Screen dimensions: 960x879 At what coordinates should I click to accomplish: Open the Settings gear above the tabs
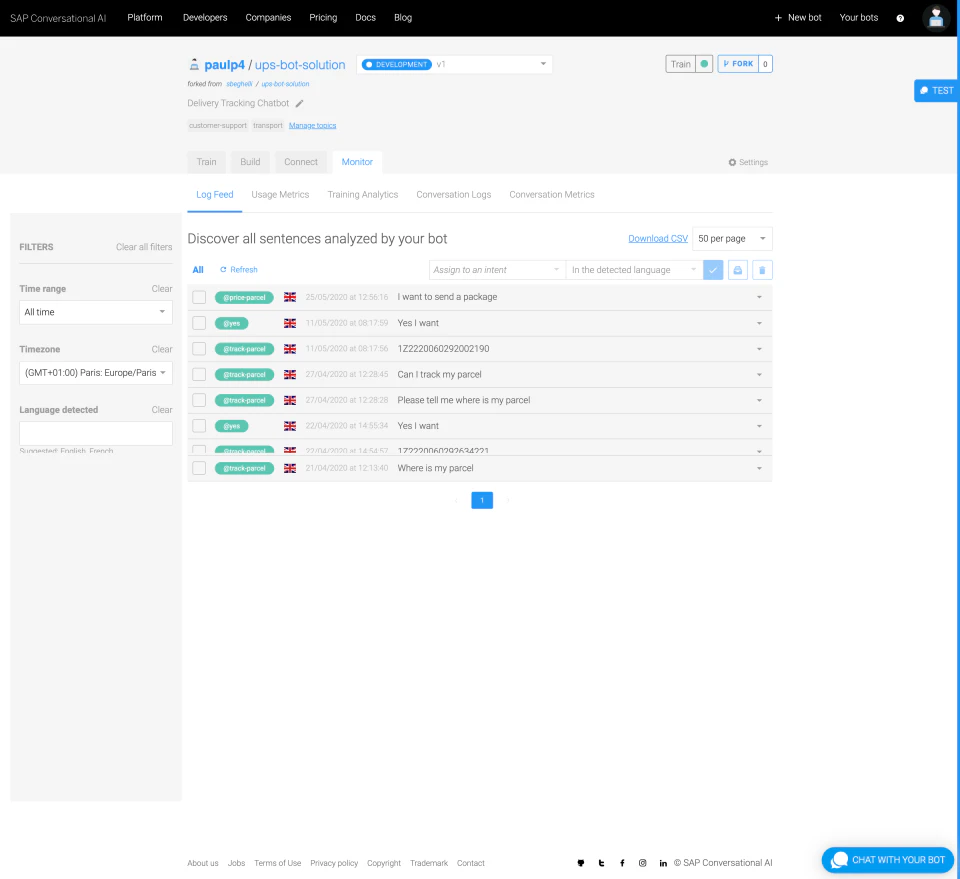click(x=748, y=161)
